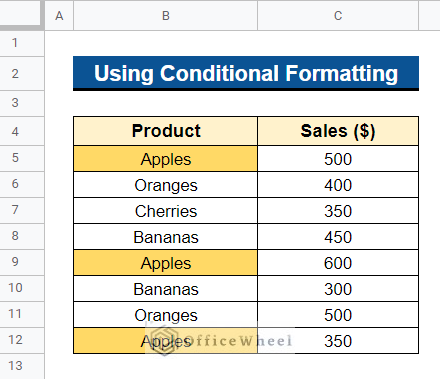Screen dimensions: 440x379
Task: Select the sales value 450 cell
Action: tap(338, 237)
